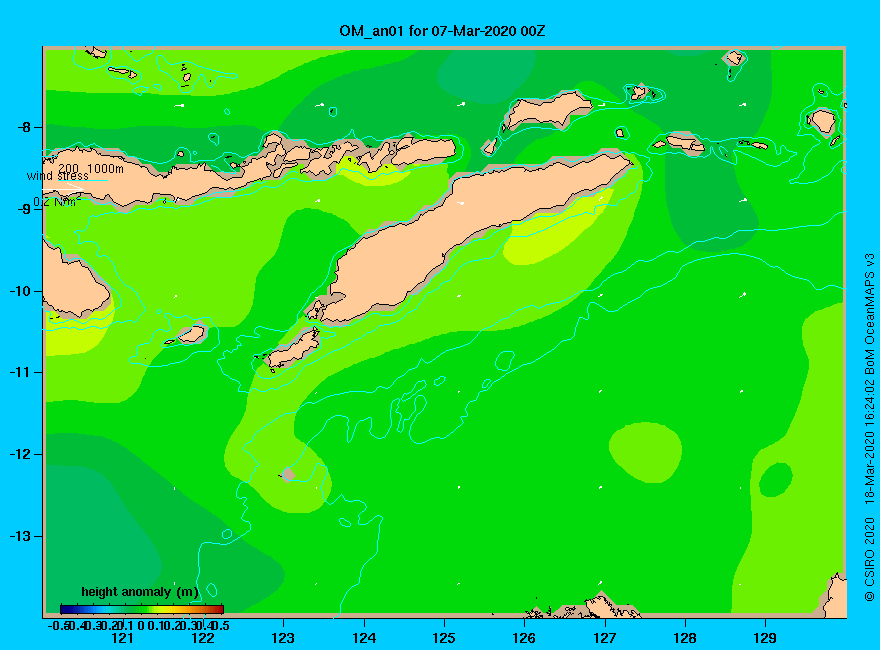Viewport: 880px width, 650px height.
Task: Click longitude label 122
Action: point(203,638)
